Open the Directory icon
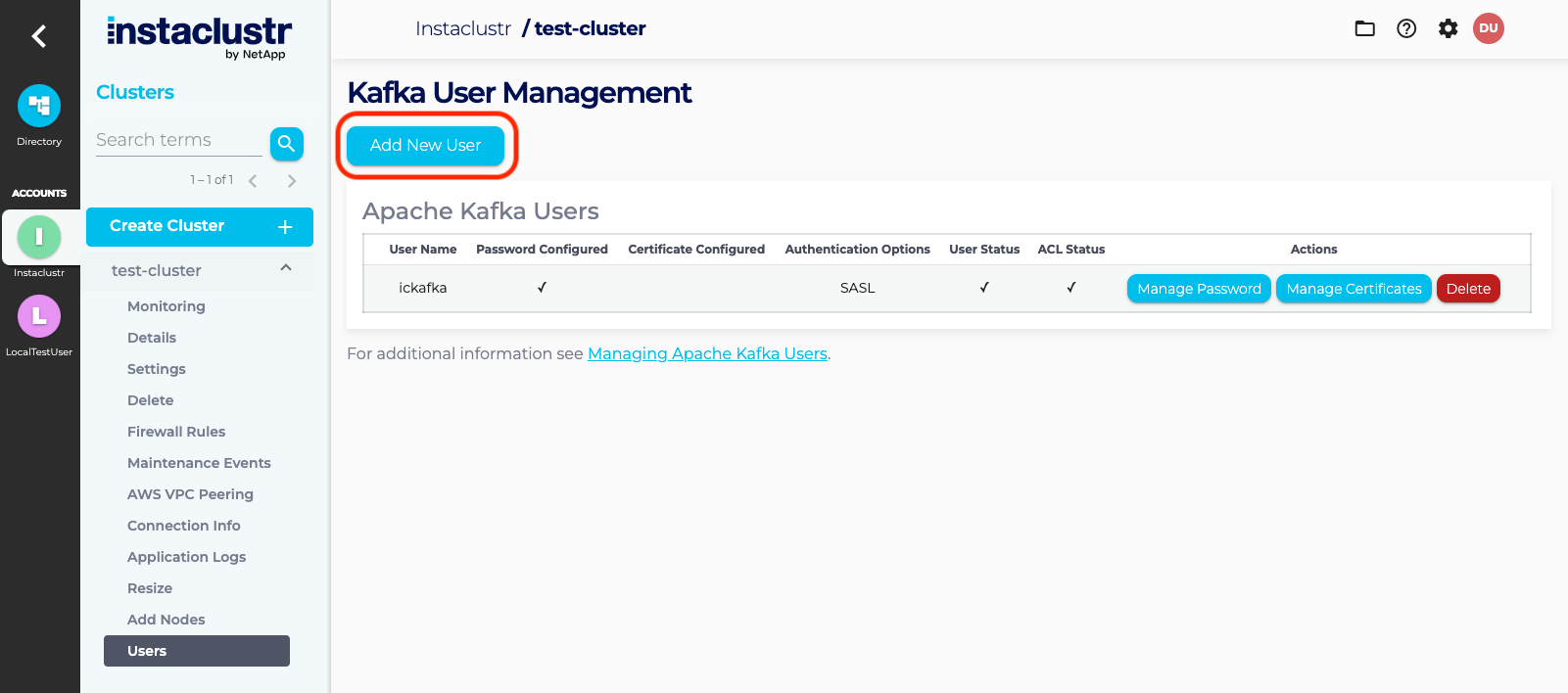The height and width of the screenshot is (693, 1568). click(x=39, y=106)
